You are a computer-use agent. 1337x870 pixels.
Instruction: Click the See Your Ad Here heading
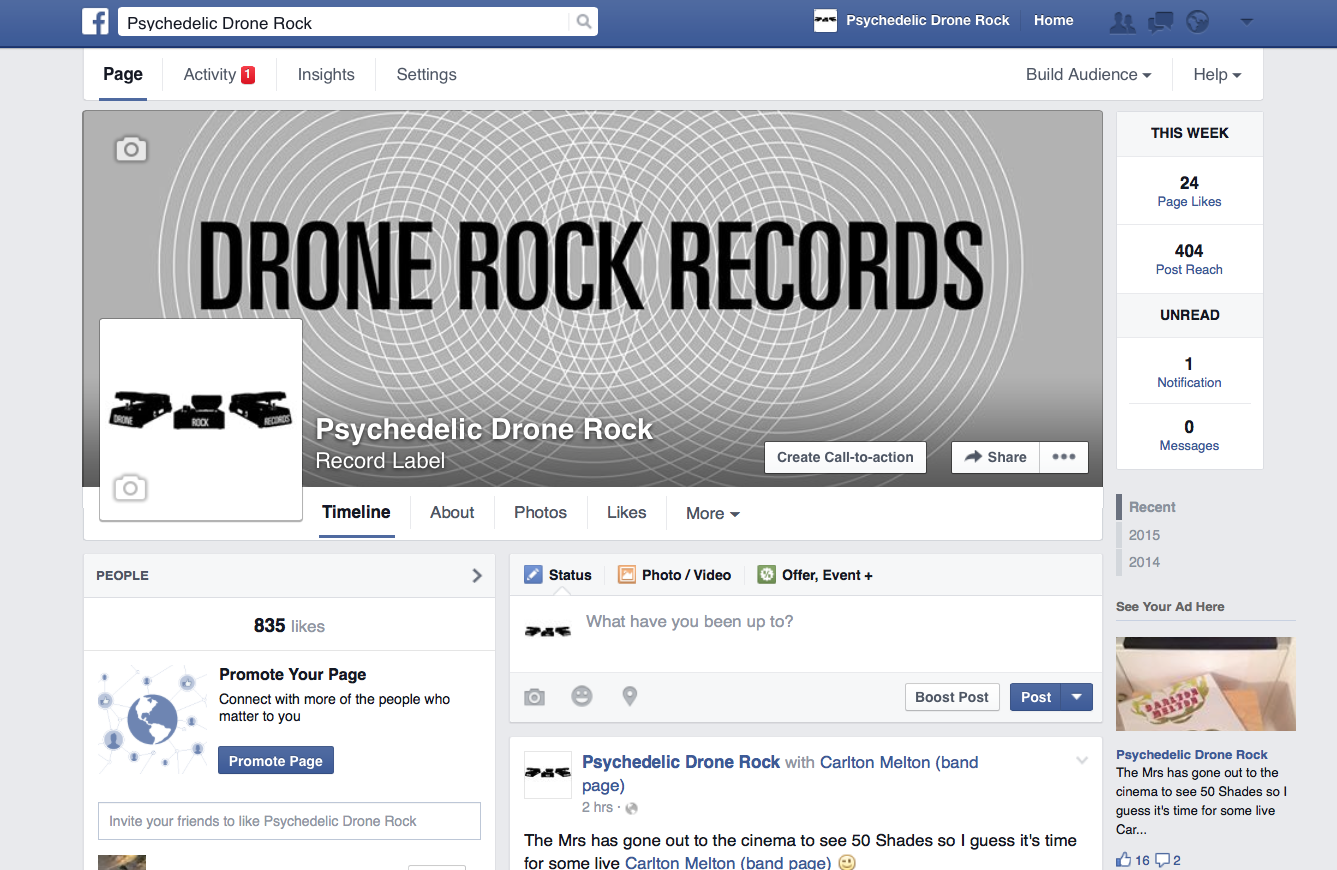click(1170, 607)
